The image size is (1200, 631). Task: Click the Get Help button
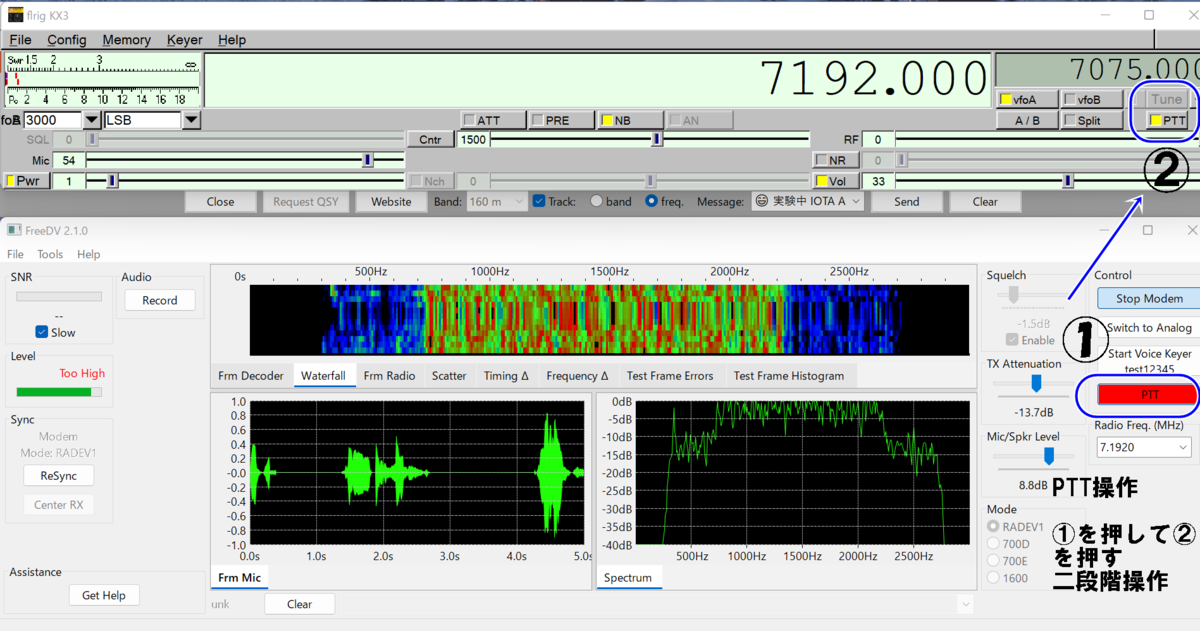click(104, 595)
